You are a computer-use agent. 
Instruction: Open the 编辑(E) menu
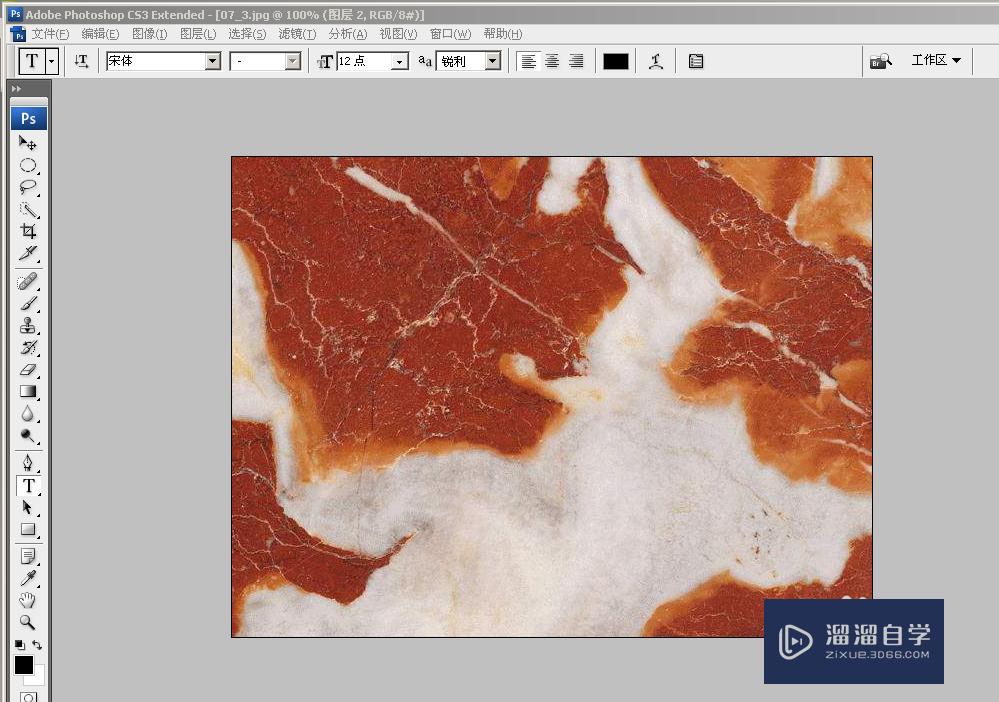tap(100, 34)
